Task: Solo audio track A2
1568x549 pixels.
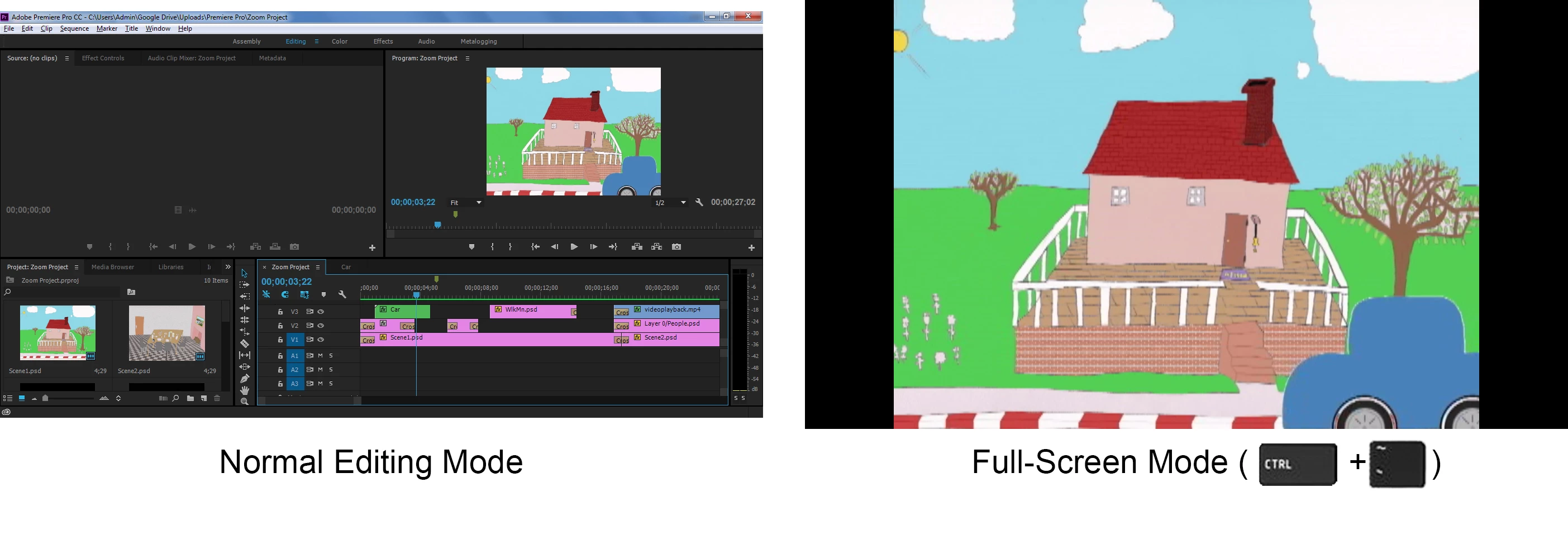Action: pyautogui.click(x=331, y=370)
